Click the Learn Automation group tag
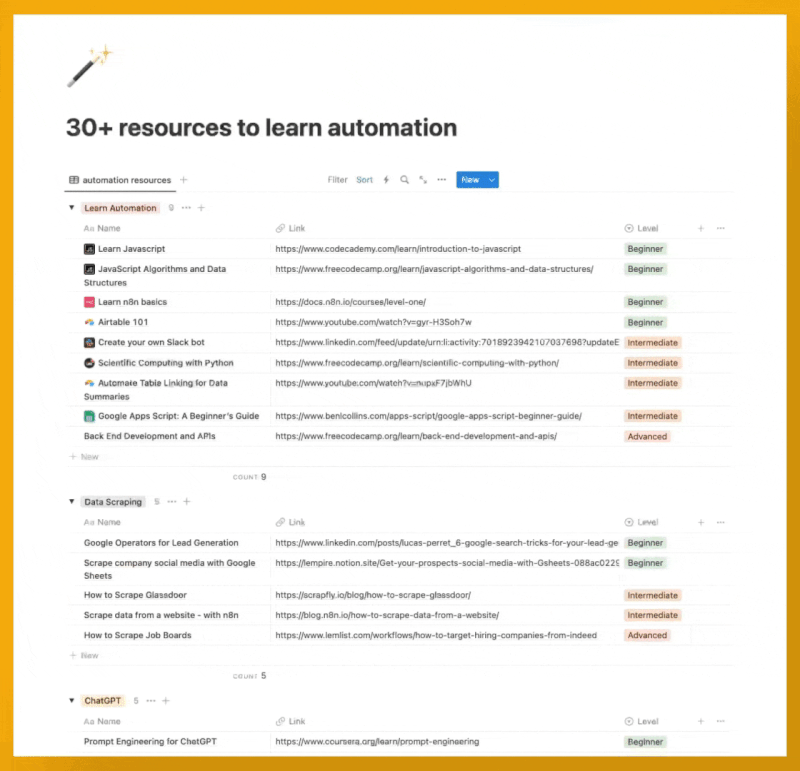 pos(120,208)
